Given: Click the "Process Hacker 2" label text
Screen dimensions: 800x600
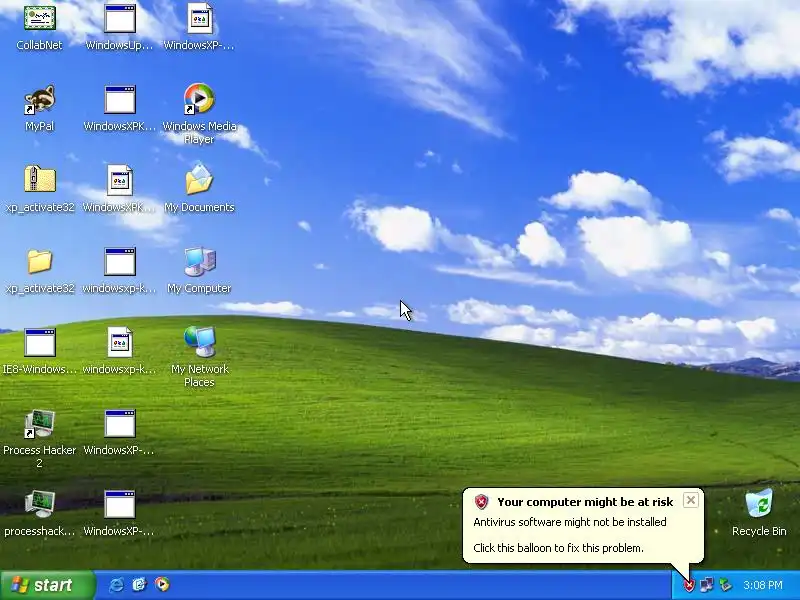Looking at the screenshot, I should [39, 457].
